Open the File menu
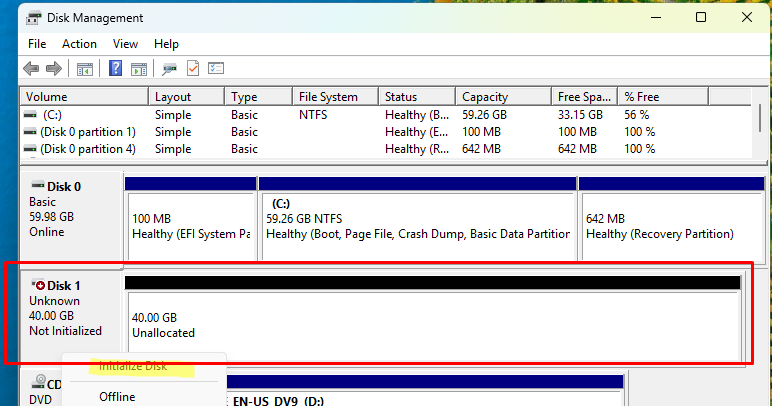The image size is (772, 406). tap(37, 44)
